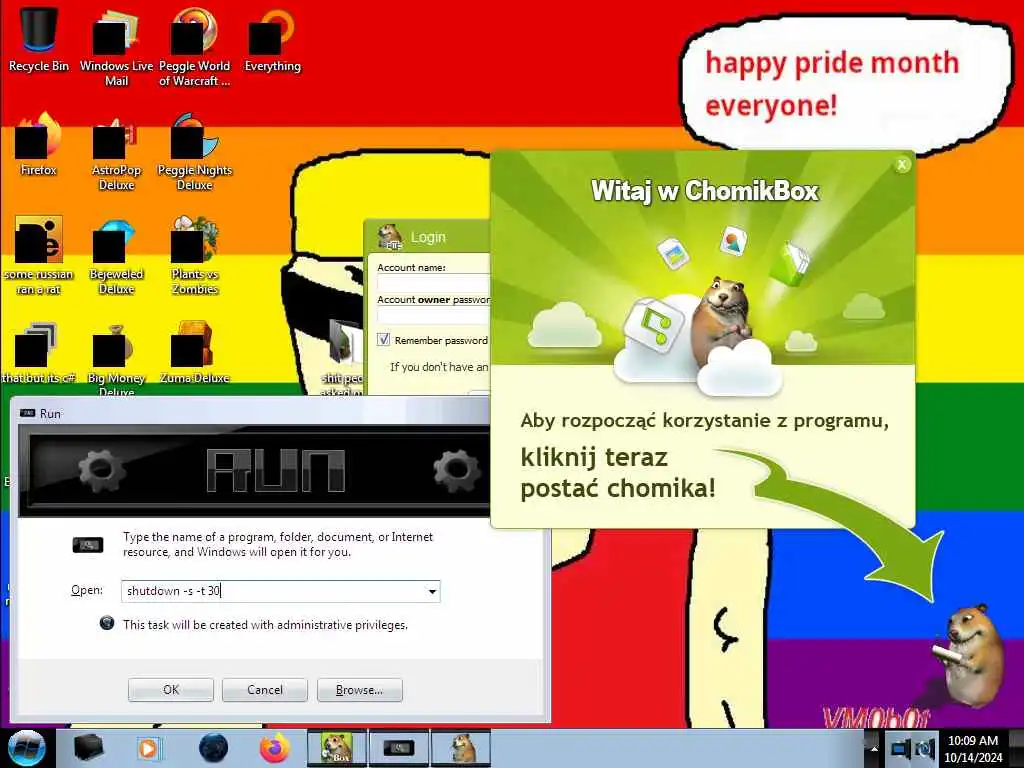Open Bejeweled Deluxe desktop icon

coord(116,255)
